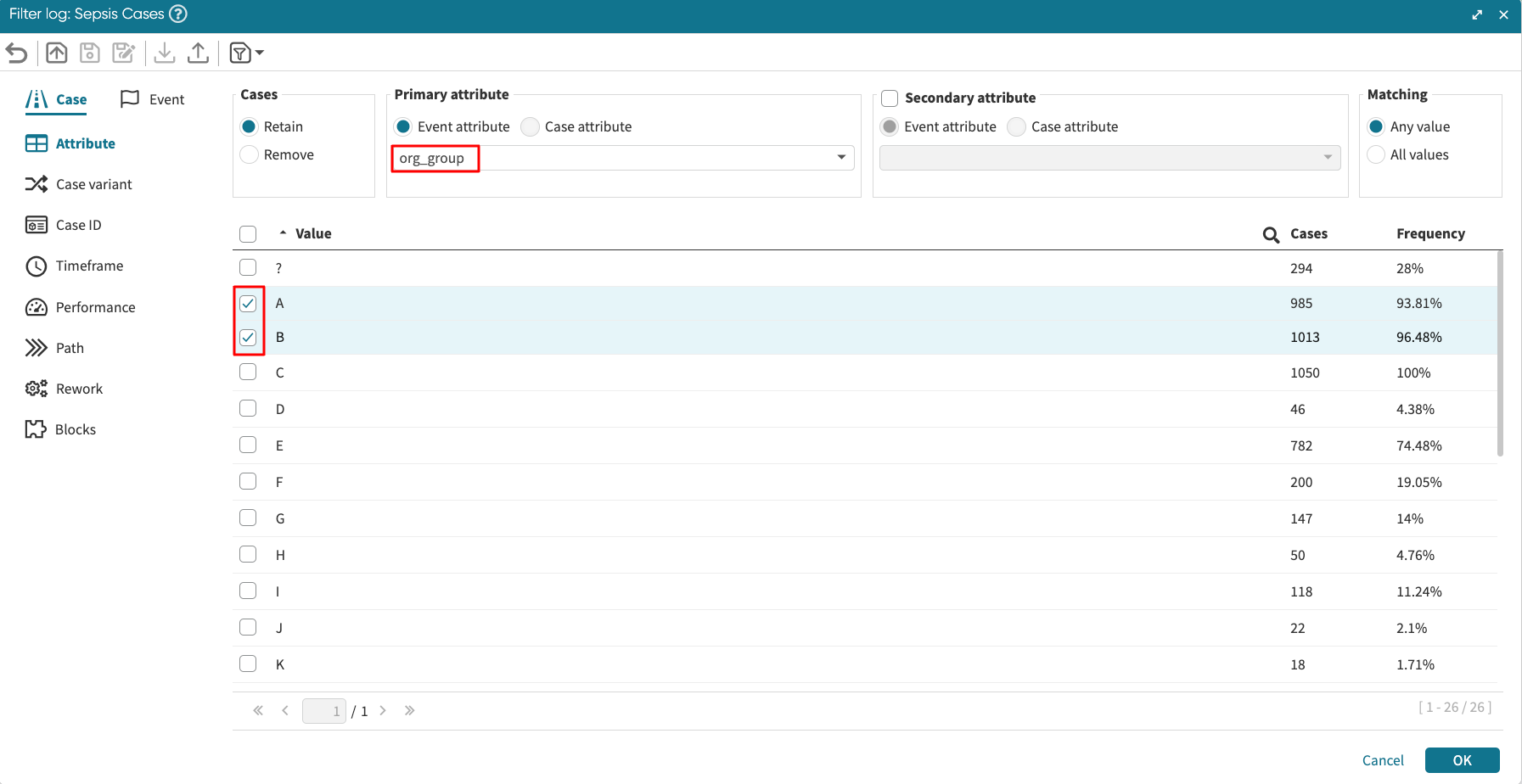Enable the Secondary attribute checkbox

coord(890,98)
